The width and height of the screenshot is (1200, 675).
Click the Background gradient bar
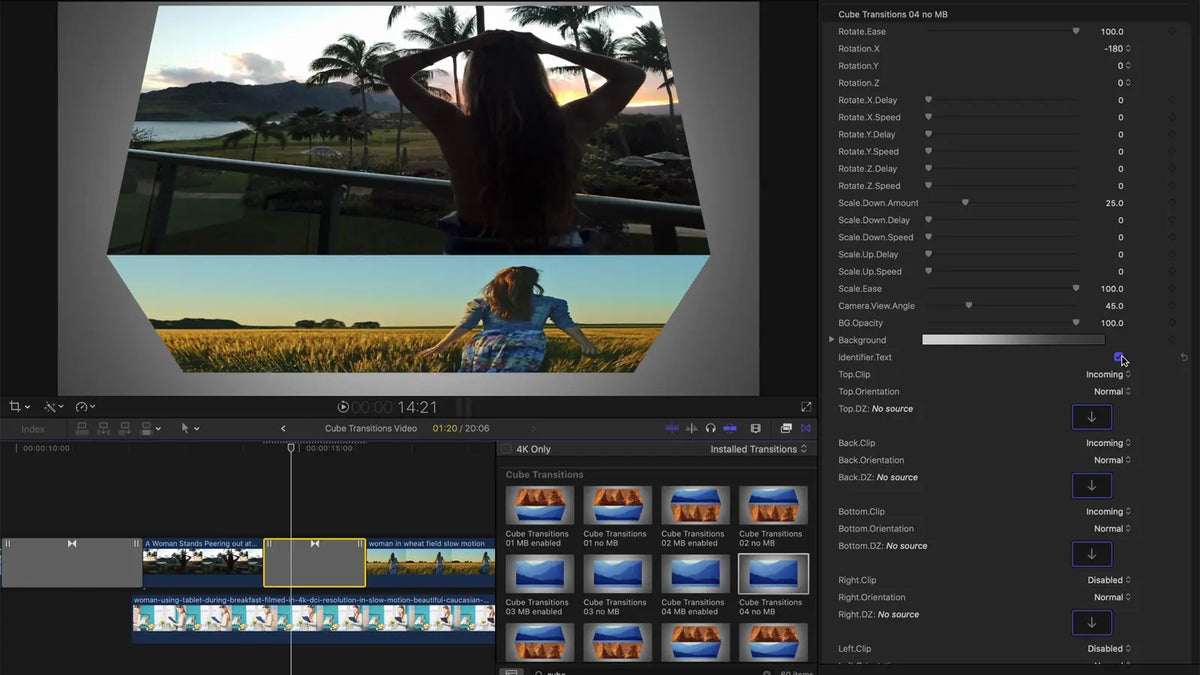coord(1013,340)
